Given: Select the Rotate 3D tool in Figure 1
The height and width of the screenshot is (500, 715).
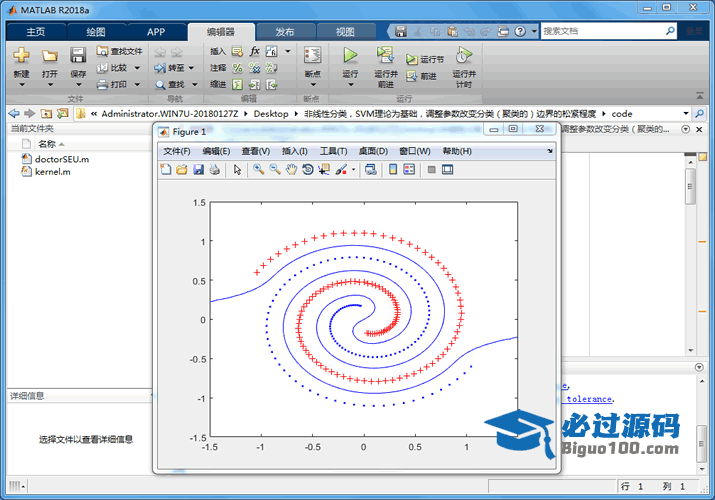Looking at the screenshot, I should tap(308, 170).
